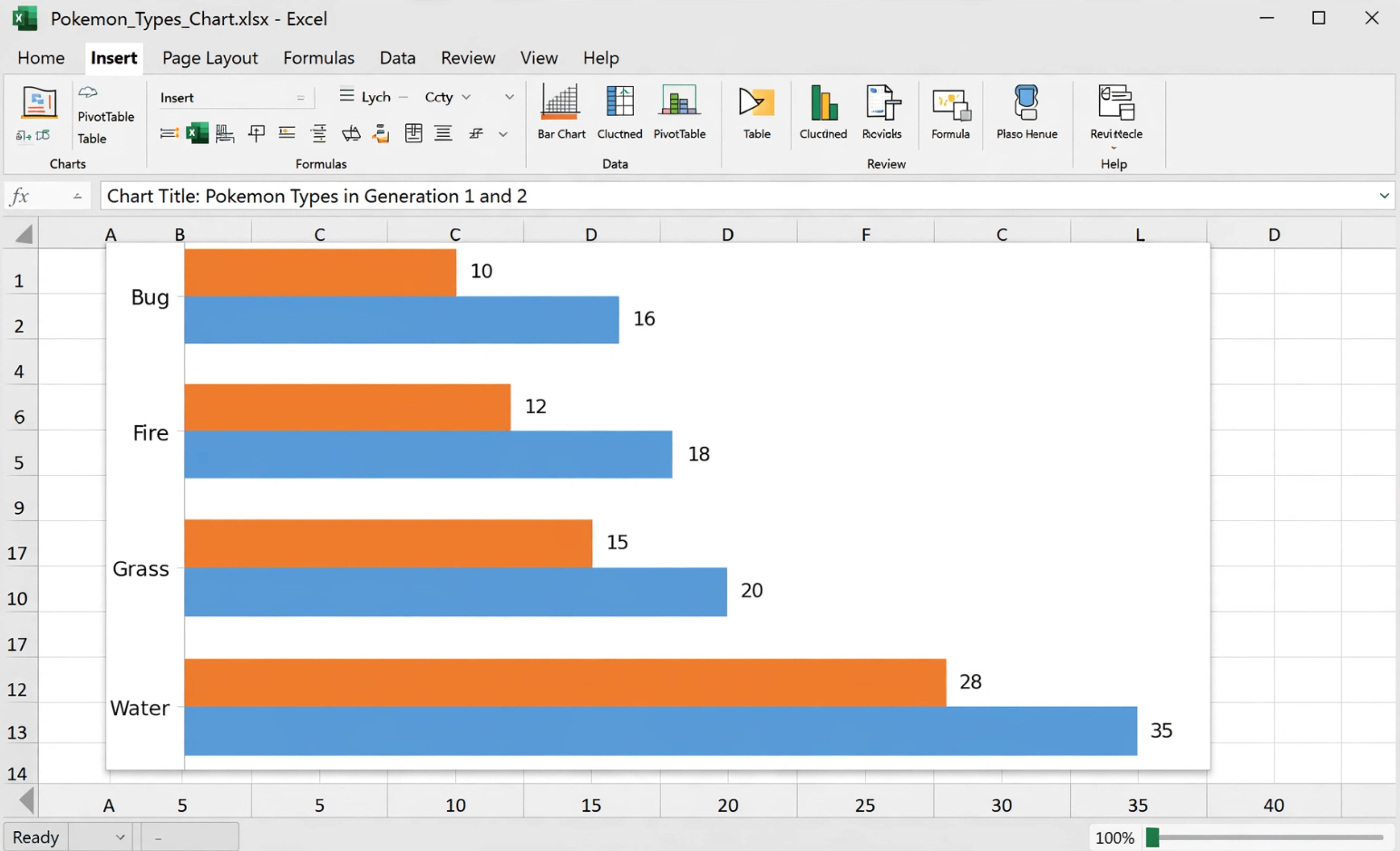Expand the formula bar chevron
This screenshot has width=1400, height=851.
point(1384,196)
